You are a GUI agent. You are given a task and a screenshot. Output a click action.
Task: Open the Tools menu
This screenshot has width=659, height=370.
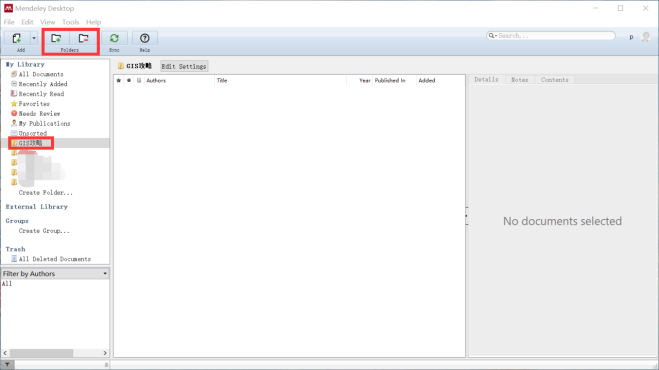coord(71,22)
